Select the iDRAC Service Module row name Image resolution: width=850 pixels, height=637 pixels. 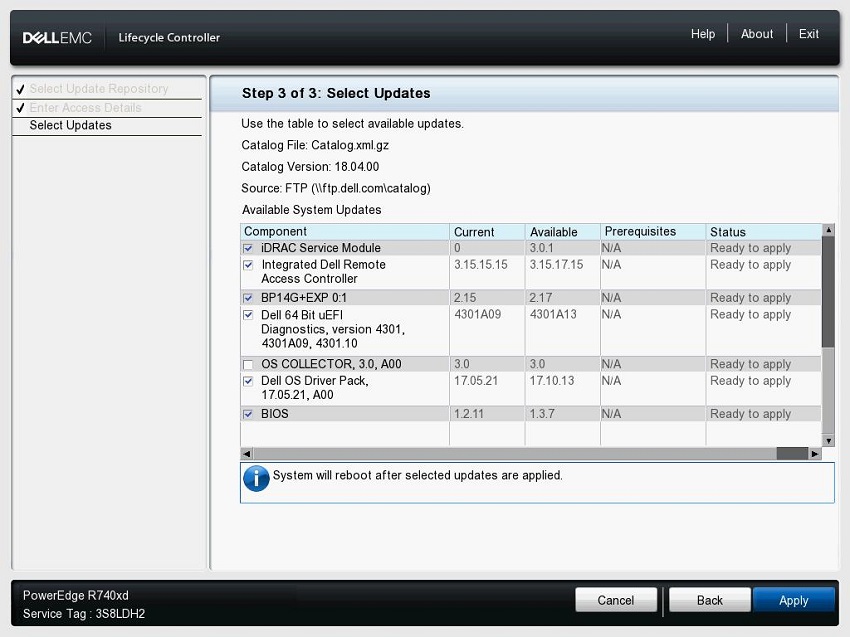321,248
